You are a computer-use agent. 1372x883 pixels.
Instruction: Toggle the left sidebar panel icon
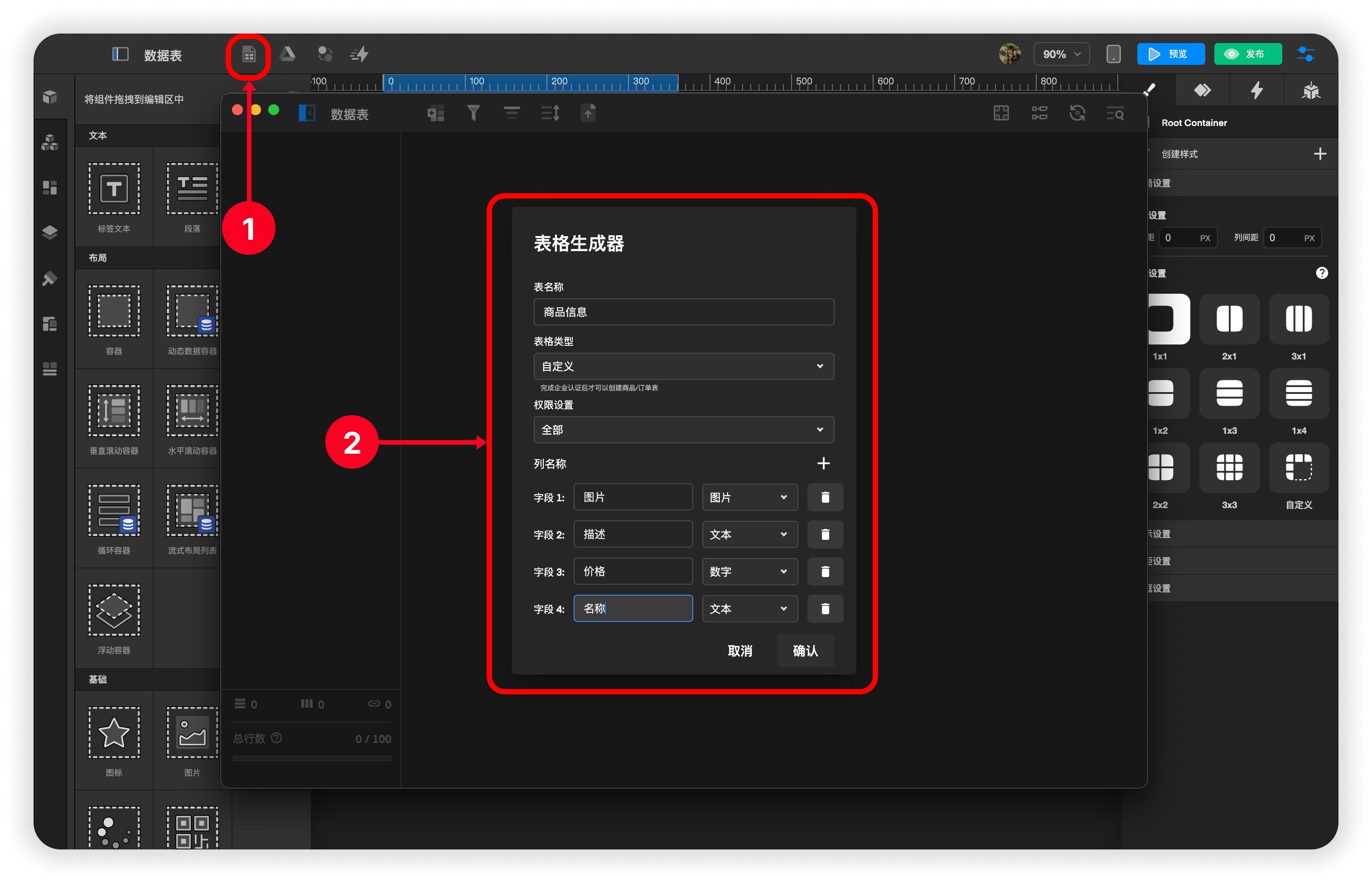point(120,54)
